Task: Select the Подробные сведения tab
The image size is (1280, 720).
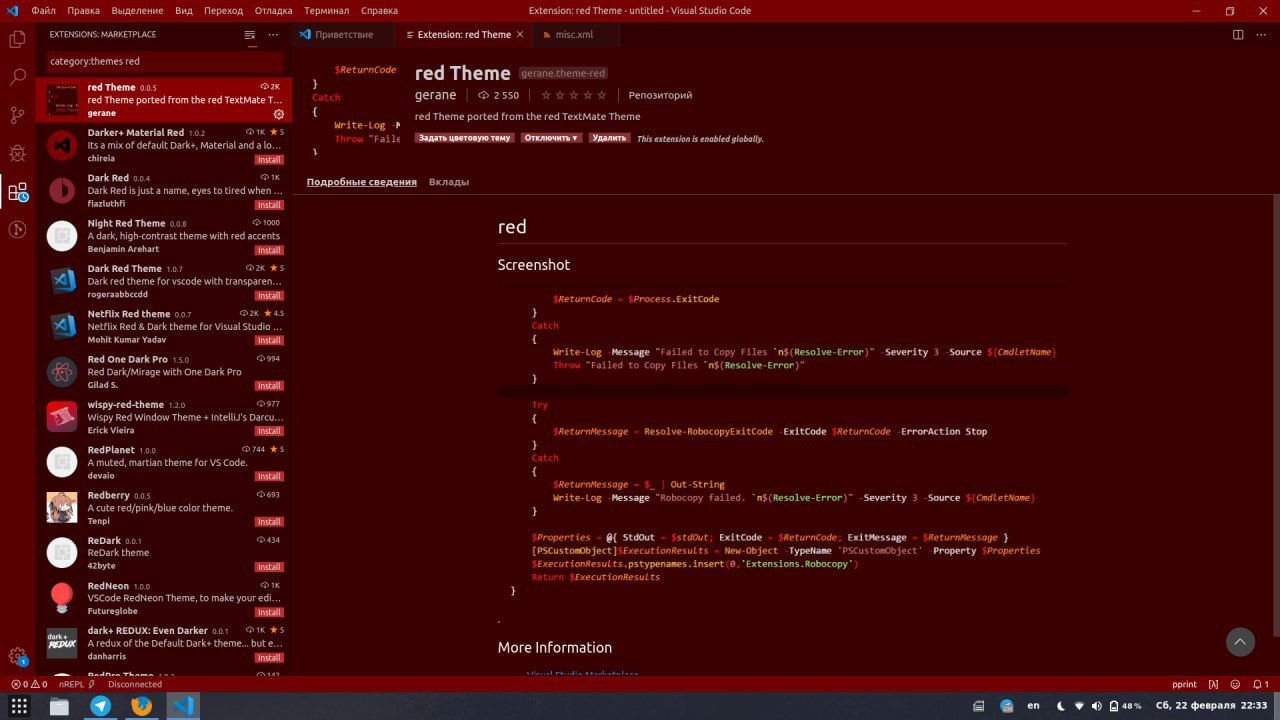Action: click(362, 182)
